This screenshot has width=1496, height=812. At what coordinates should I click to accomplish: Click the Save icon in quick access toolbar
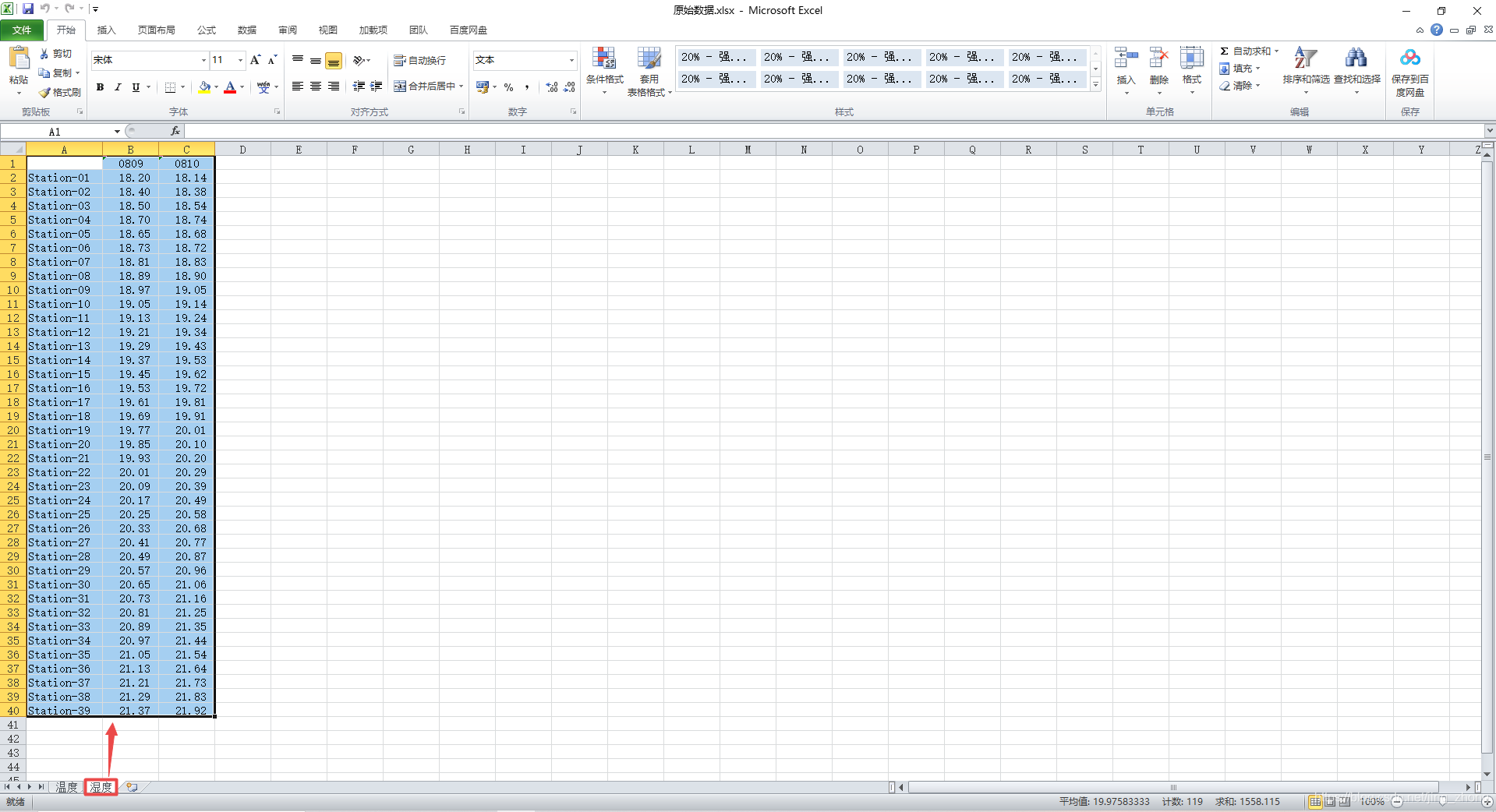(x=28, y=9)
